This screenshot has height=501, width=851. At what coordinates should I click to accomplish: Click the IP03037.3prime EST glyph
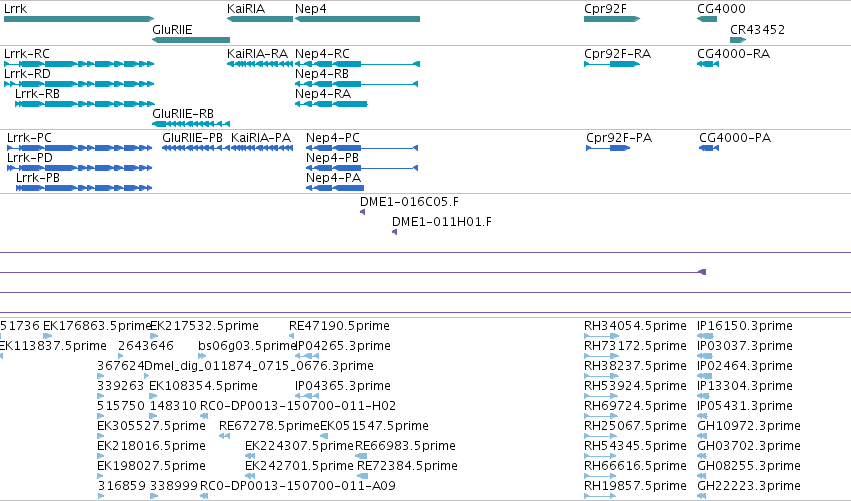coord(704,356)
